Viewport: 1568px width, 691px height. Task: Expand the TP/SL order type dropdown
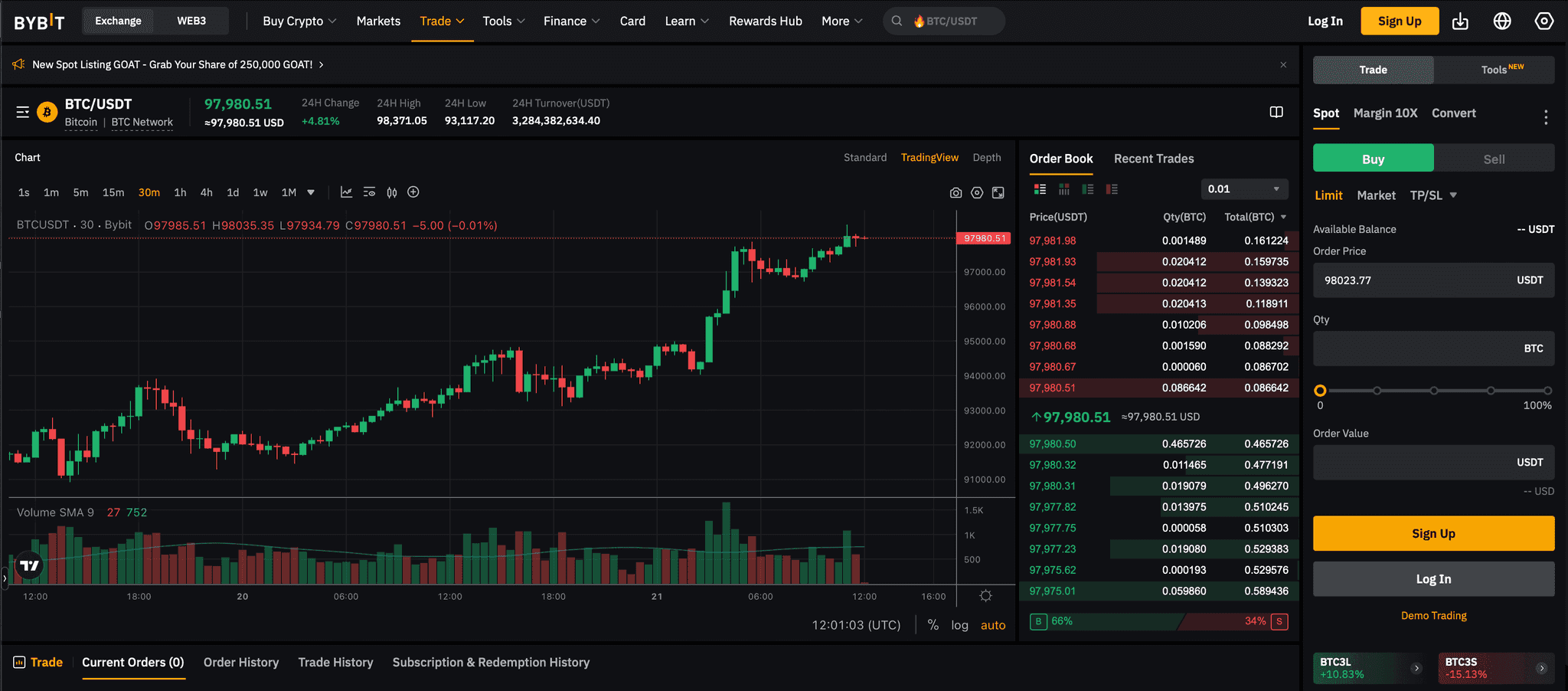pyautogui.click(x=1432, y=195)
